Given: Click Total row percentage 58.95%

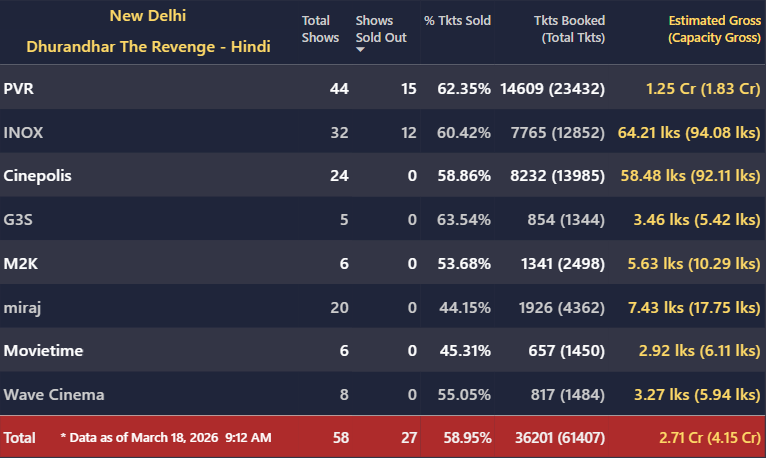Looking at the screenshot, I should tap(467, 437).
